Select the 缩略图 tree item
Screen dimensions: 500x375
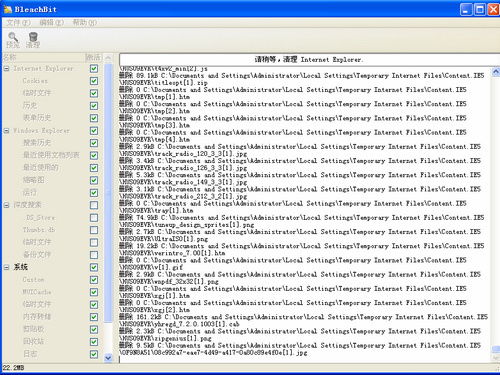[x=33, y=180]
